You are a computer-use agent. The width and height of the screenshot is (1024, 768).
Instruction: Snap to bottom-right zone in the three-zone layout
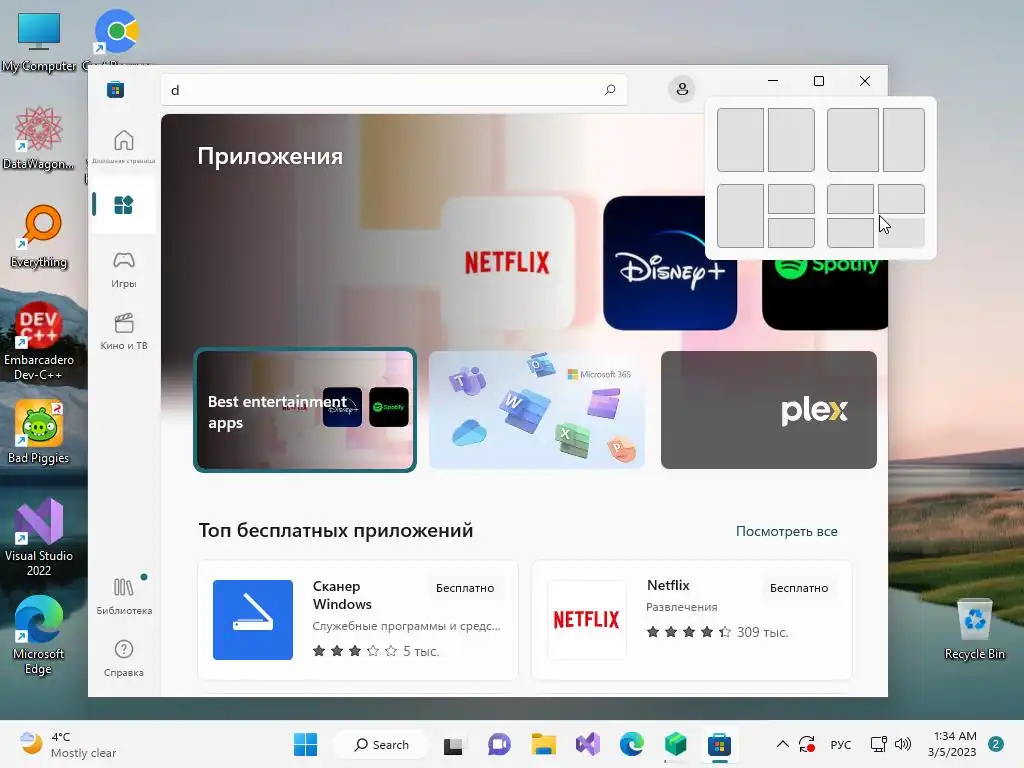pyautogui.click(x=792, y=232)
